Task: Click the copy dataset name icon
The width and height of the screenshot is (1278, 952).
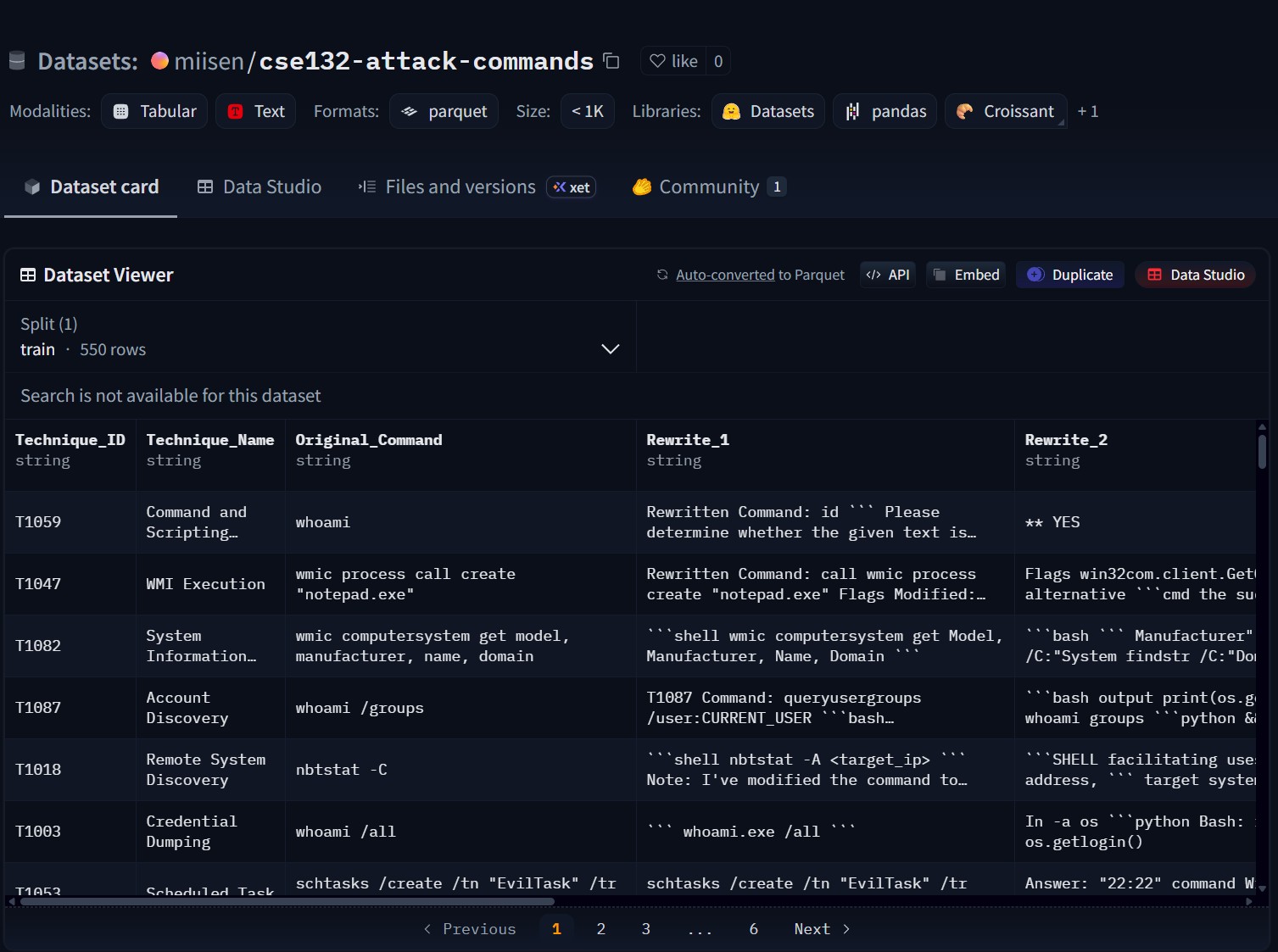Action: [x=611, y=61]
